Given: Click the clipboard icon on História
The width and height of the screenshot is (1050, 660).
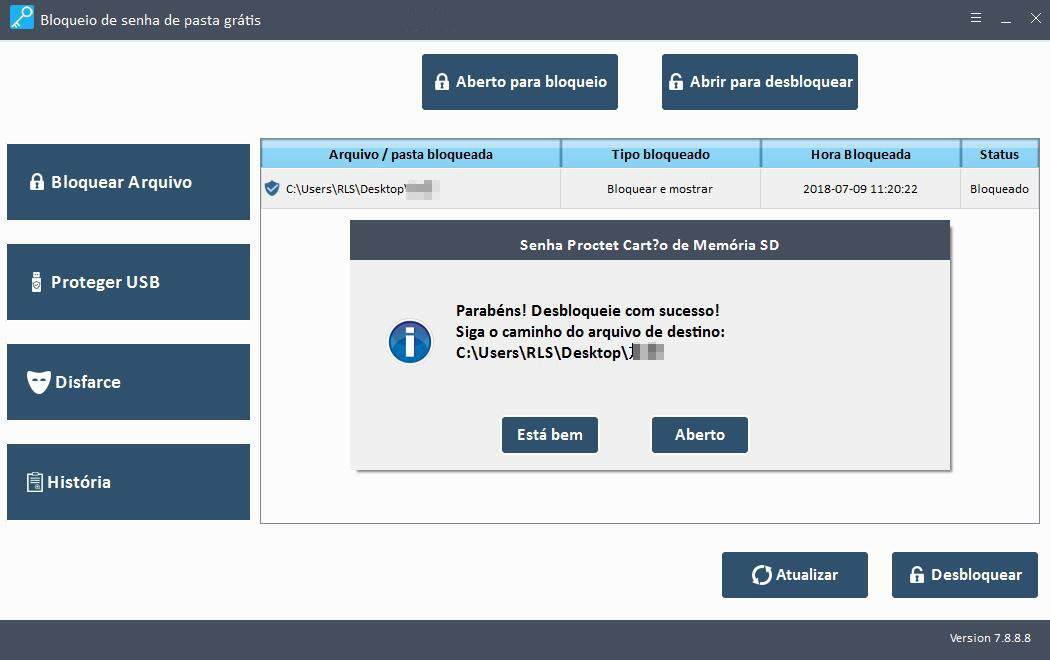Looking at the screenshot, I should tap(35, 482).
